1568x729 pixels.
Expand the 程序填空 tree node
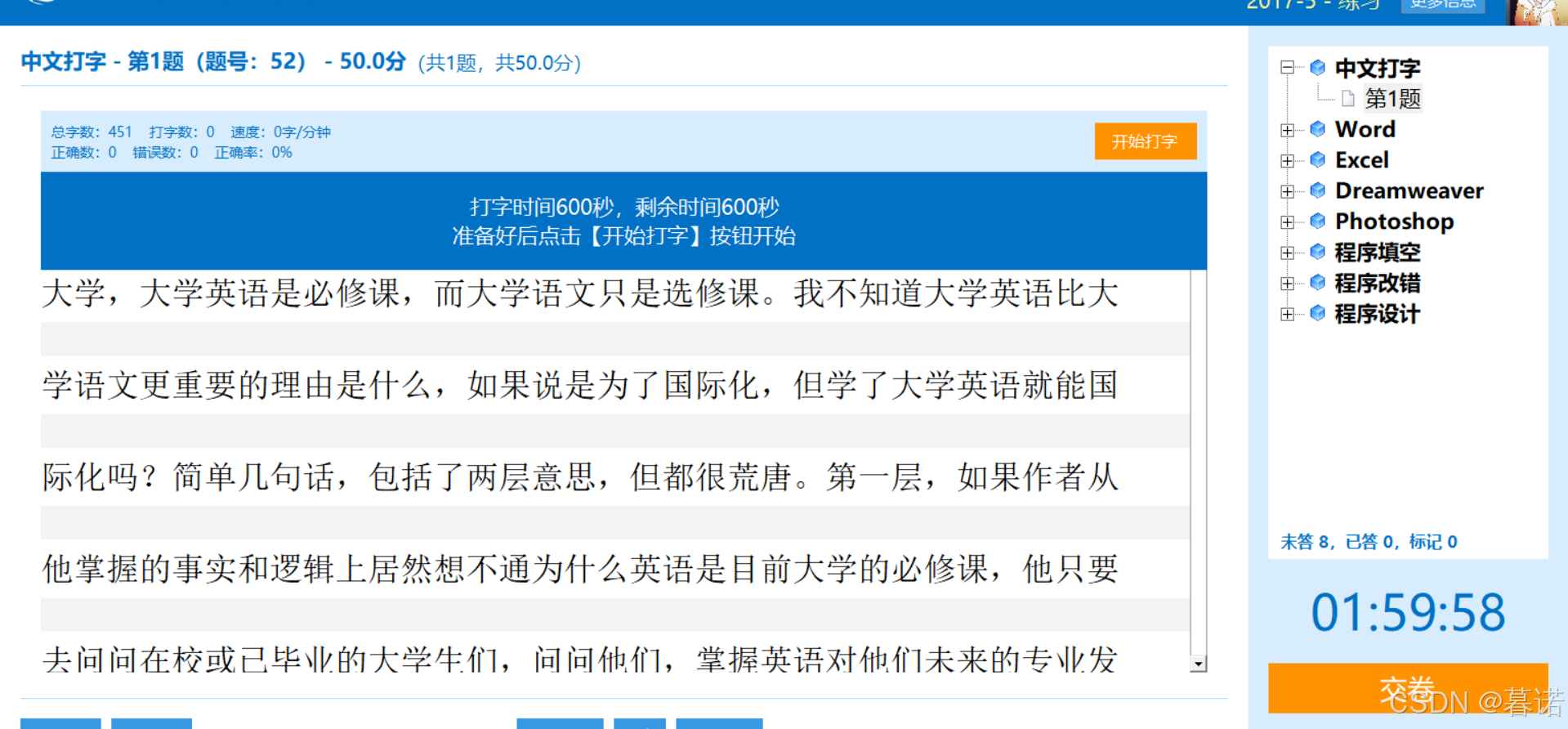click(1288, 253)
